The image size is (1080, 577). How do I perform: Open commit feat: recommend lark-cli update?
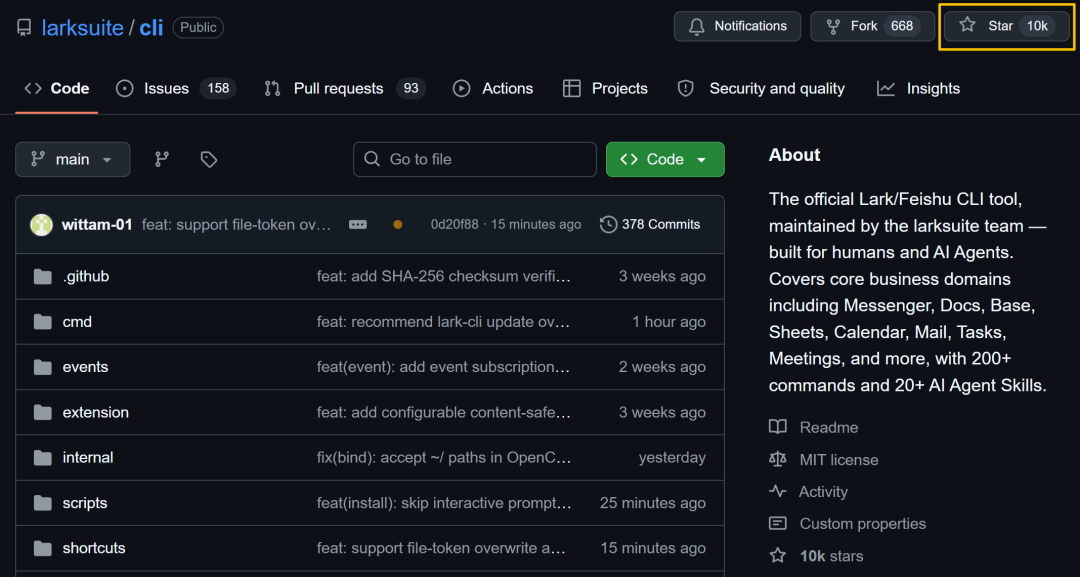click(444, 322)
